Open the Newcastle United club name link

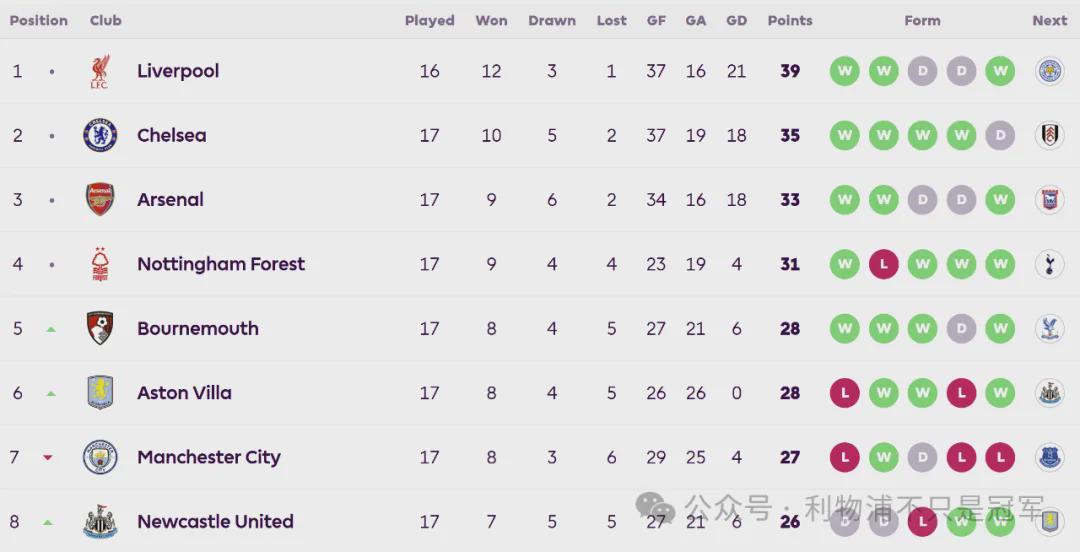pos(216,522)
